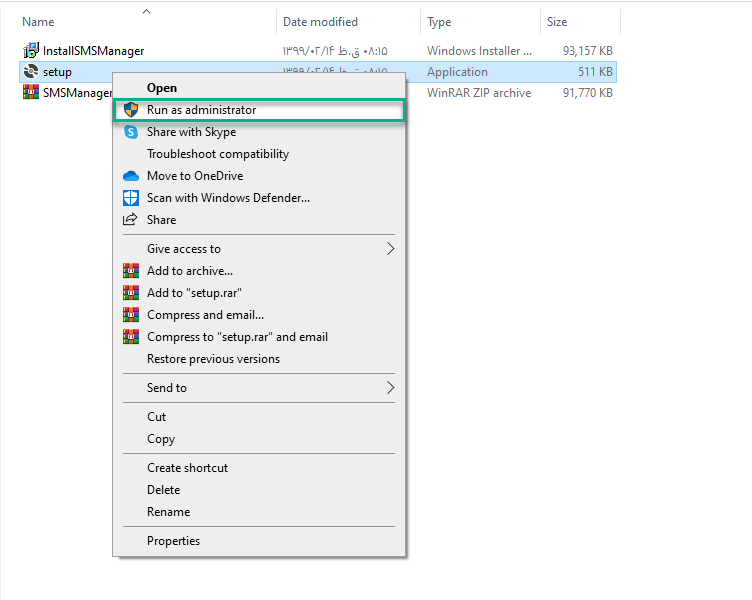Select Run as administrator

[259, 110]
